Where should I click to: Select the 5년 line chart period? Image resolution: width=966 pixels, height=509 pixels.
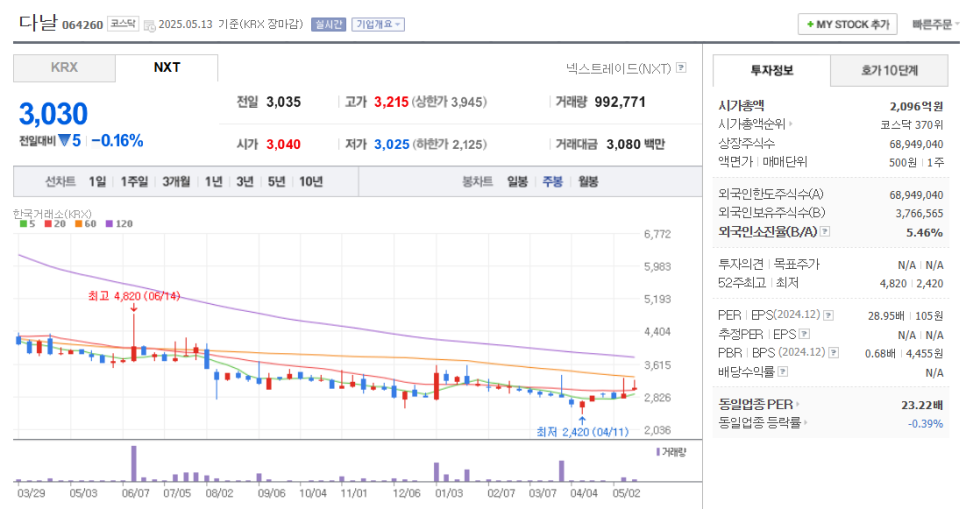point(276,182)
